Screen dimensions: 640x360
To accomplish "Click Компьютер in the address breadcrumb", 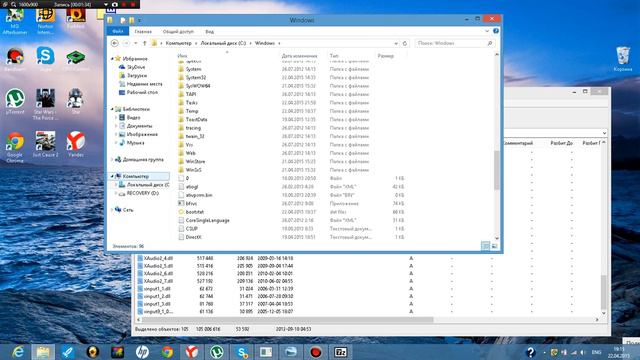I will pos(179,43).
